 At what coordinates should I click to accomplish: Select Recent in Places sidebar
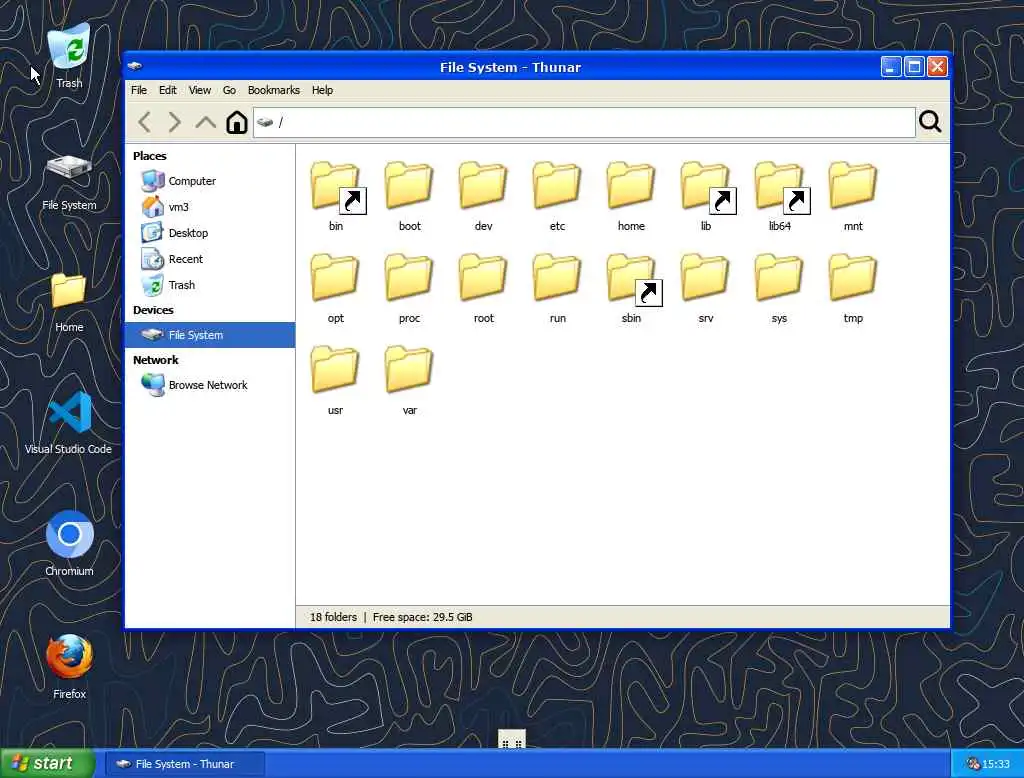(210, 259)
